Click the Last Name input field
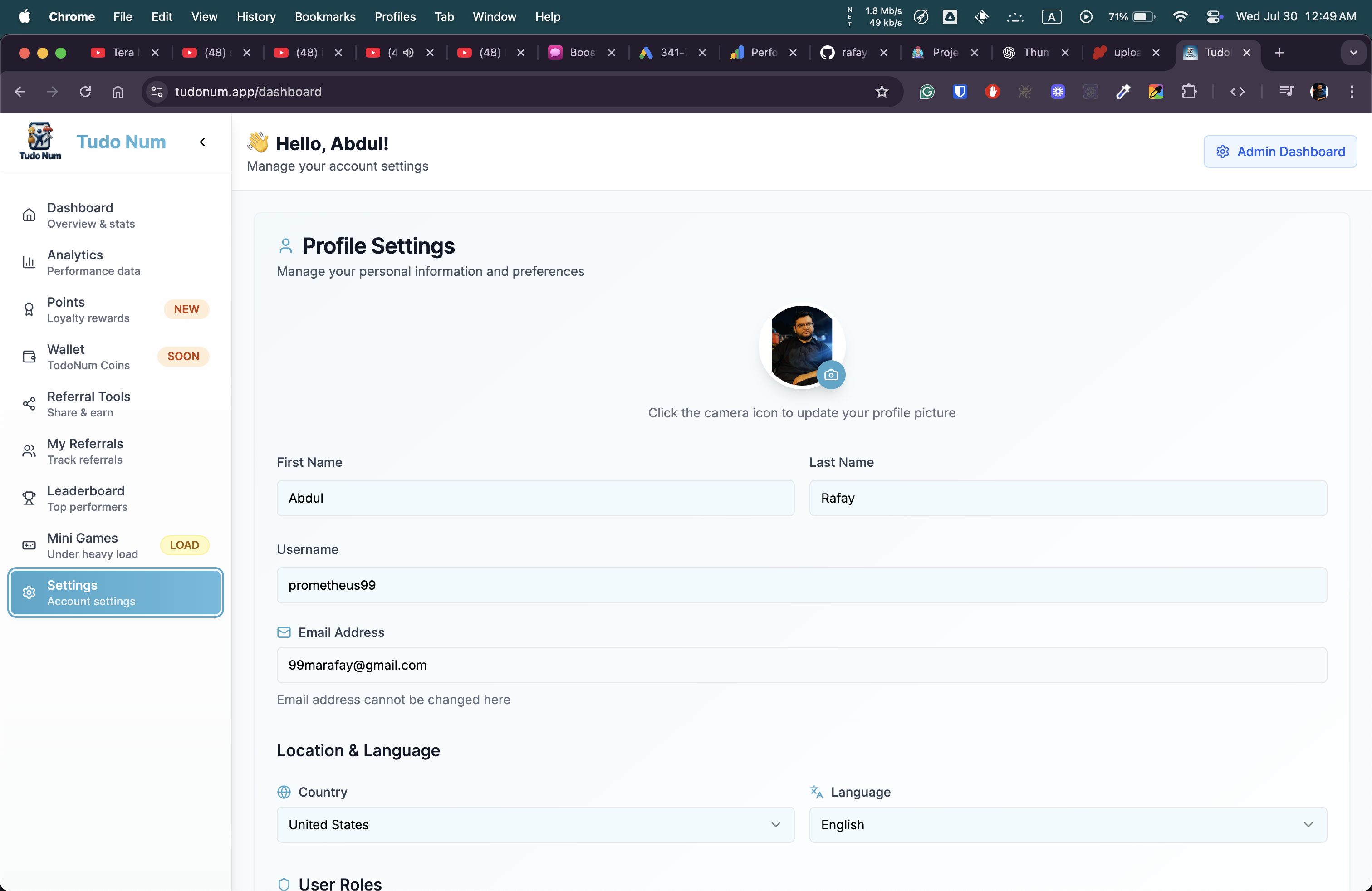Screen dimensions: 1372x891 coord(1068,498)
